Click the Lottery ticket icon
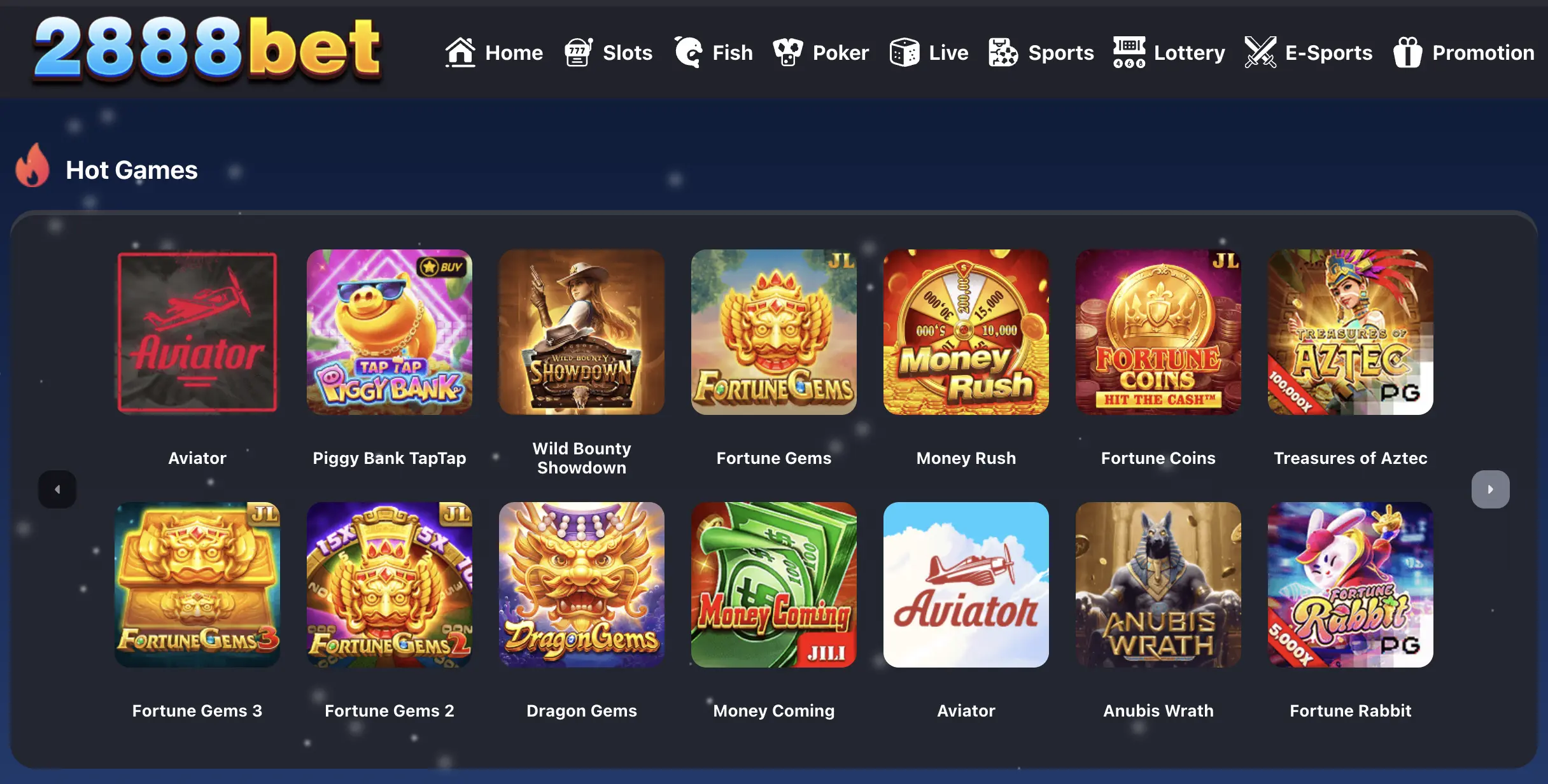The image size is (1548, 784). pyautogui.click(x=1129, y=52)
